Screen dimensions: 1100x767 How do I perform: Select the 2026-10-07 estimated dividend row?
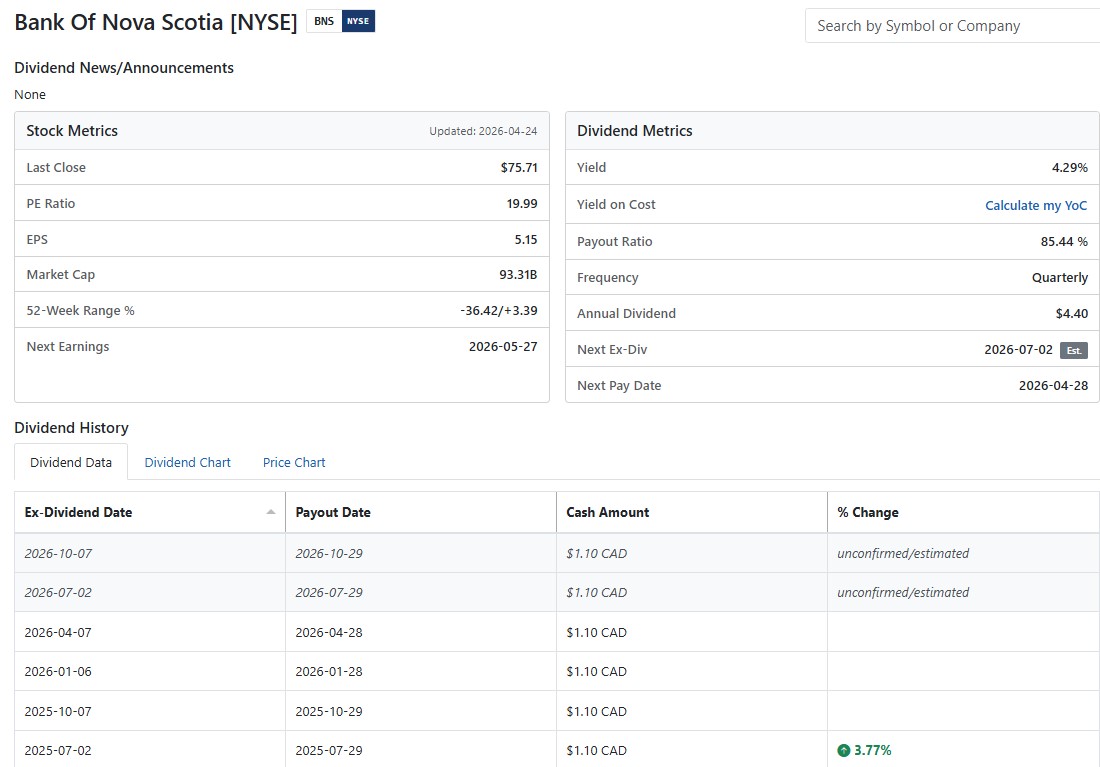[x=557, y=553]
